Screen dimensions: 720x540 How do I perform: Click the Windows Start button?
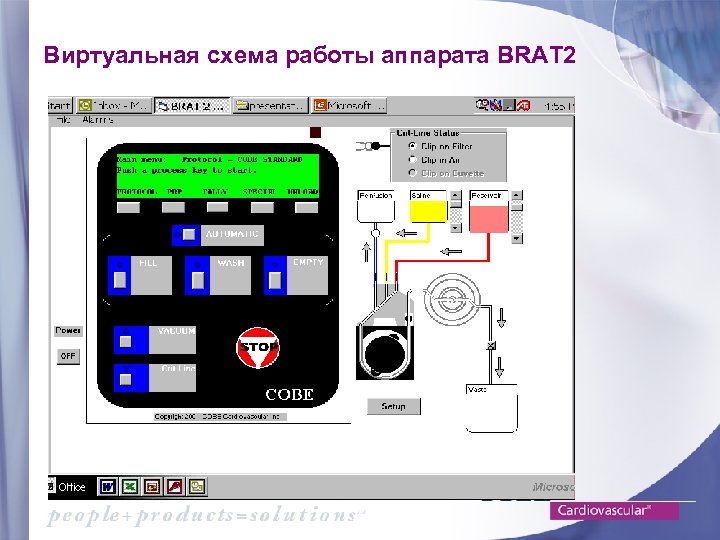click(60, 106)
